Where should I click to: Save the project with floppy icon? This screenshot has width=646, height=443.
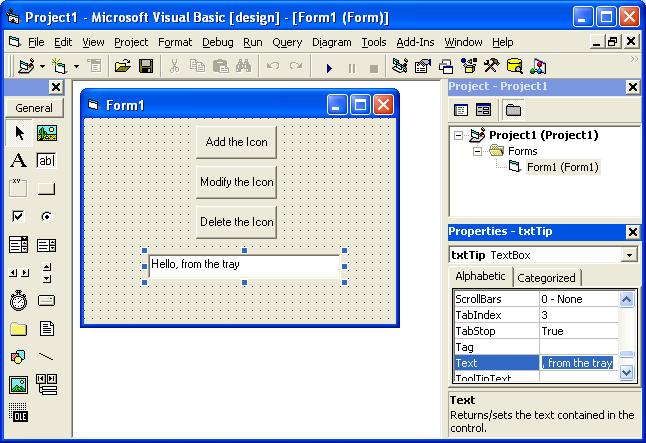[x=146, y=66]
